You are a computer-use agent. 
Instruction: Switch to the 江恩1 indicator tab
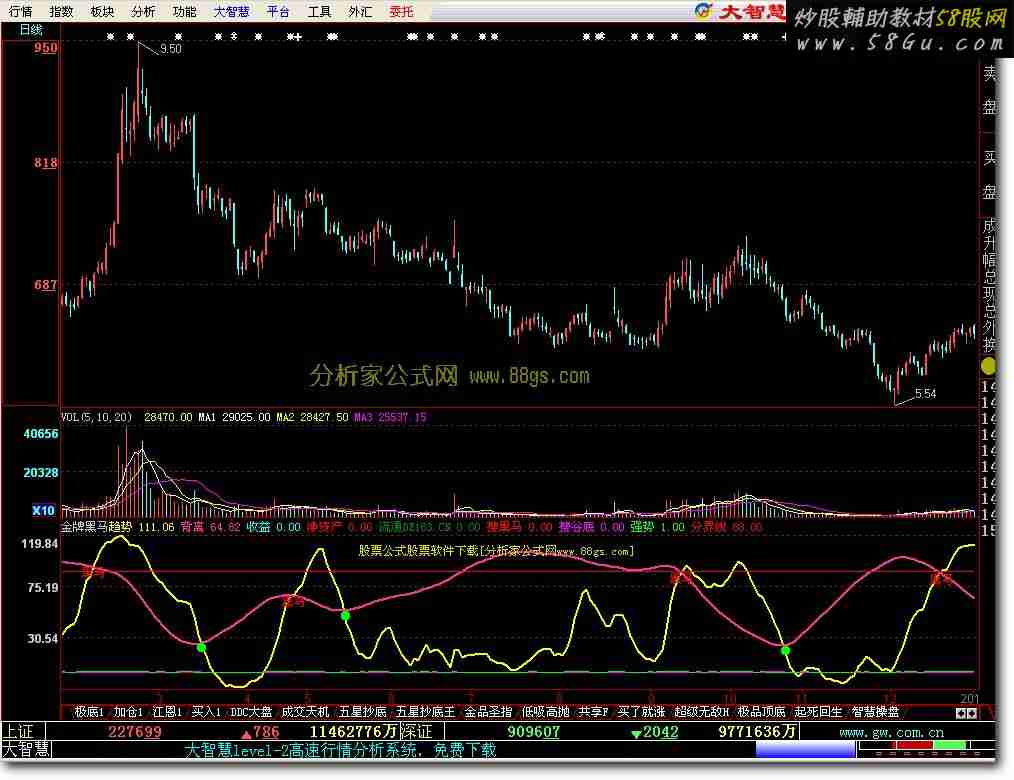(167, 711)
